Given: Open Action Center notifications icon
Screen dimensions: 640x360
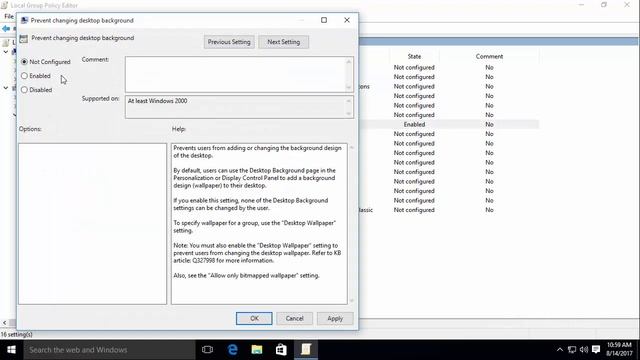Looking at the screenshot, I should point(596,350).
